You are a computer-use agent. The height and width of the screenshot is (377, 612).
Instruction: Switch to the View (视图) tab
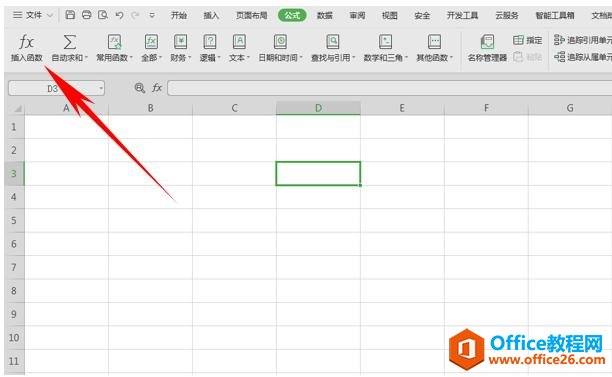click(390, 16)
